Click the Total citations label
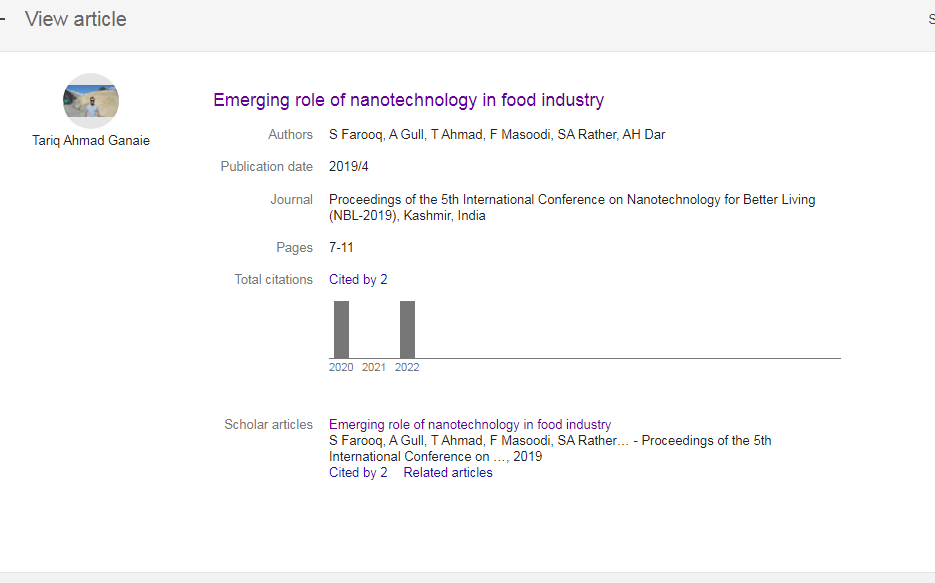Screen dimensions: 935x583 273,280
